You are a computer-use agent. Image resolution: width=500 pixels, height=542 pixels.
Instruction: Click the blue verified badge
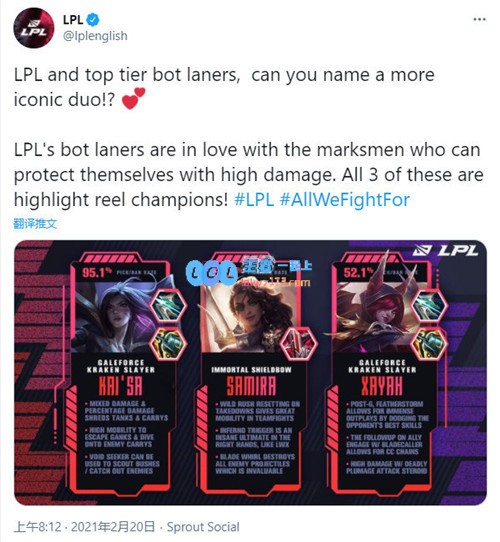pos(93,20)
